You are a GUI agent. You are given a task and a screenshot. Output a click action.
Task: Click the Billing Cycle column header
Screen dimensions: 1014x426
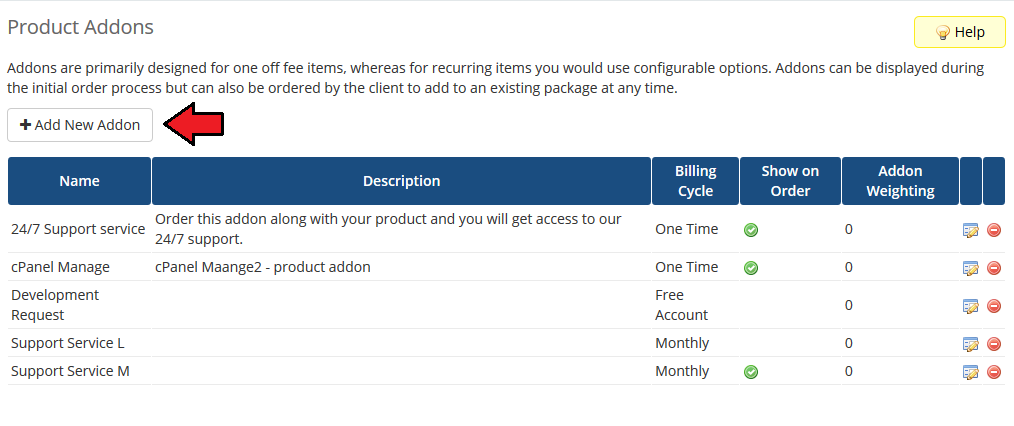[695, 181]
